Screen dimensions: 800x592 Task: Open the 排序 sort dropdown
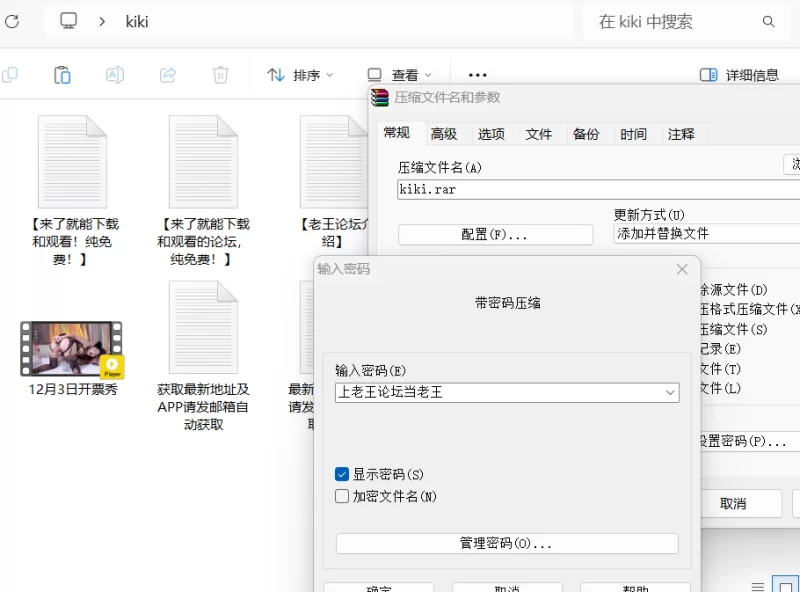coord(300,75)
